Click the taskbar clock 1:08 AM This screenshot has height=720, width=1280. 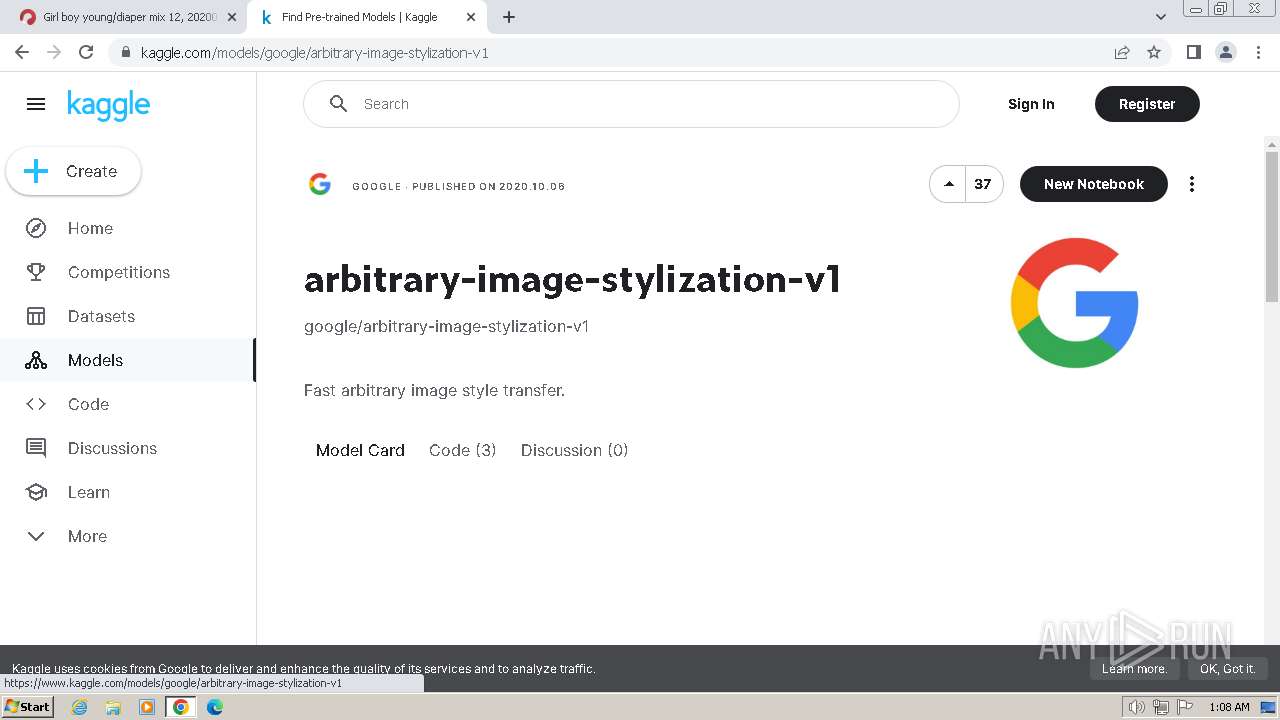(1229, 707)
